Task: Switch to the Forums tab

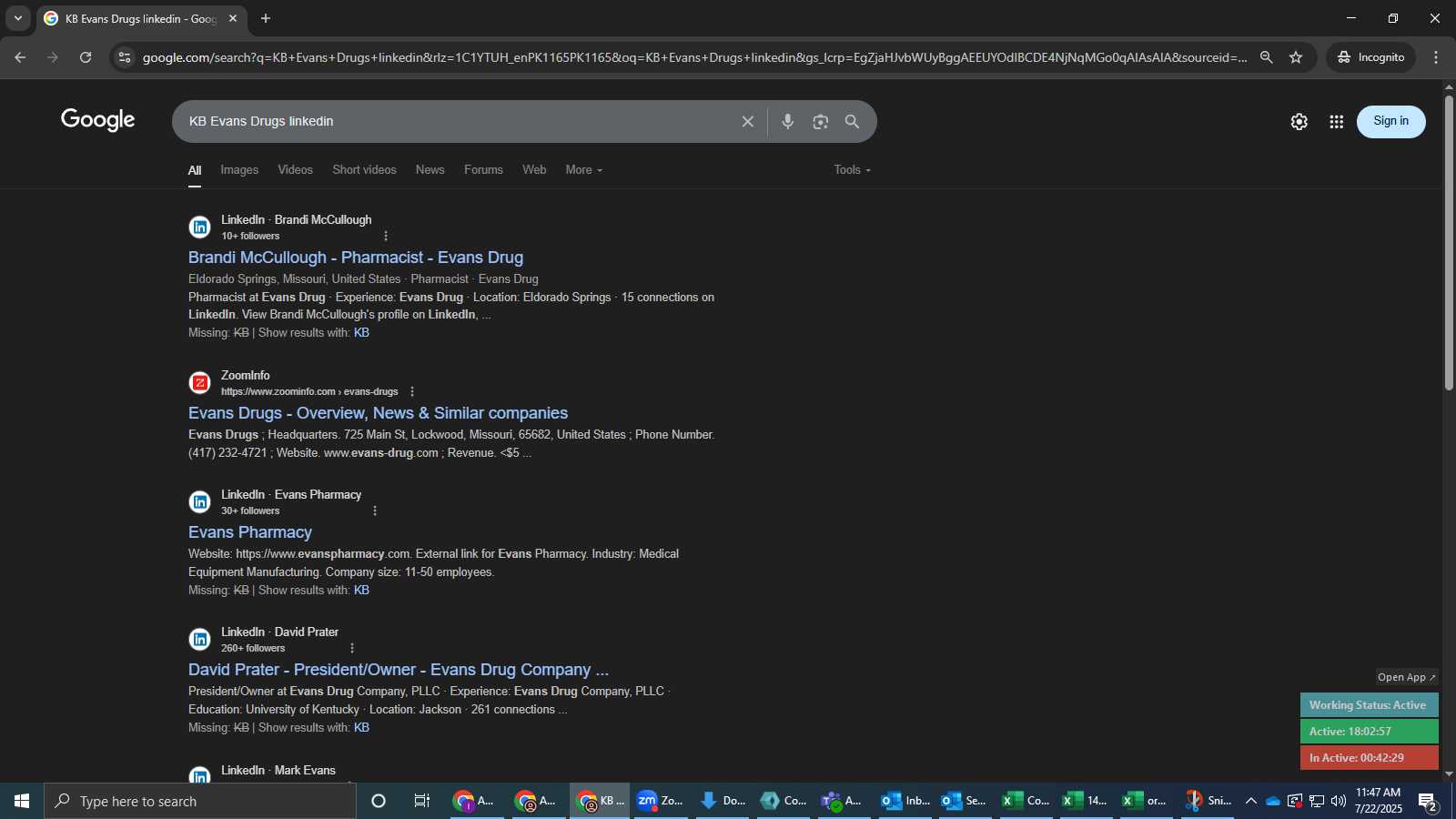Action: pos(483,170)
